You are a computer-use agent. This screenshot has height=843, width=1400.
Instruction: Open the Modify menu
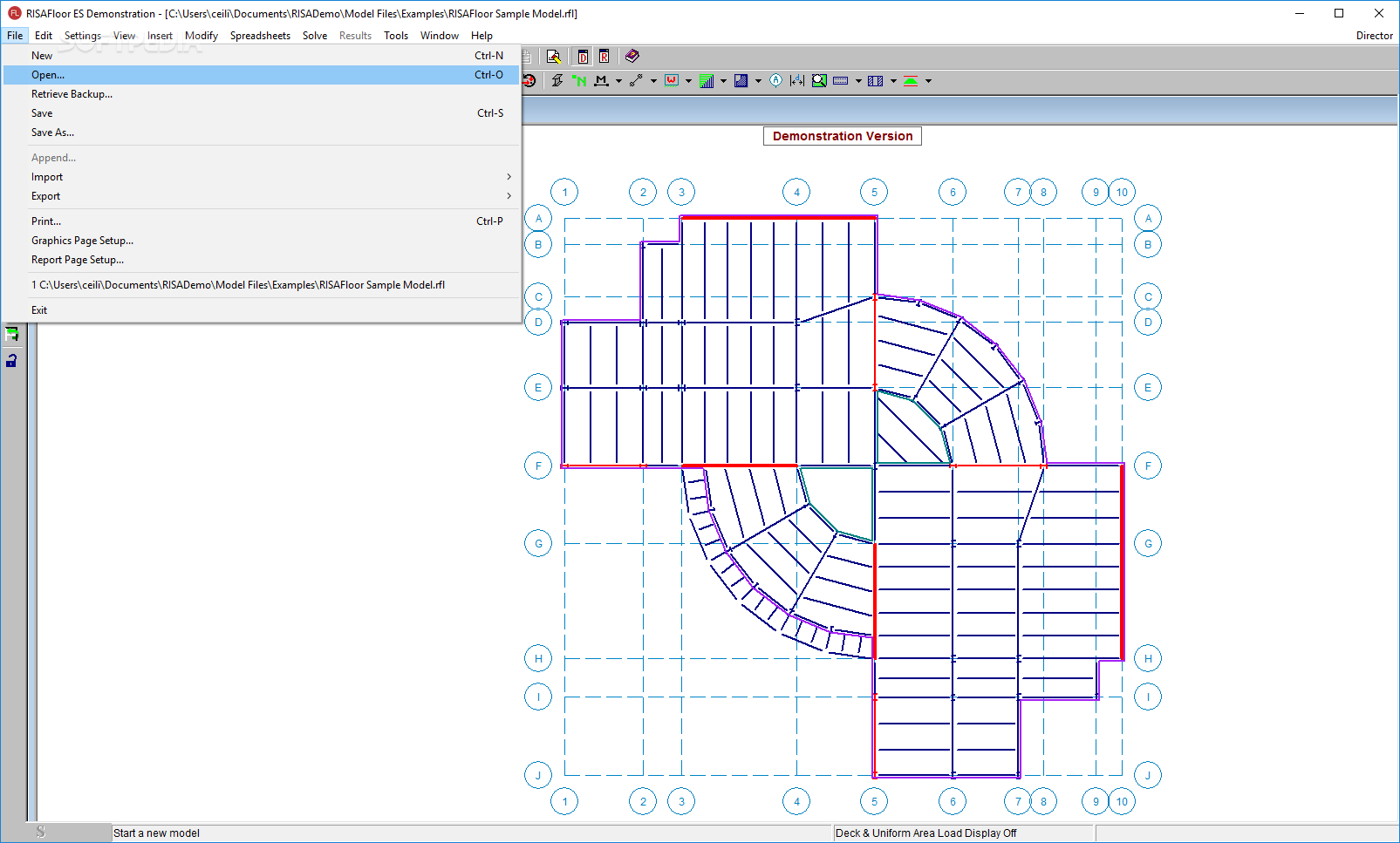pyautogui.click(x=201, y=36)
